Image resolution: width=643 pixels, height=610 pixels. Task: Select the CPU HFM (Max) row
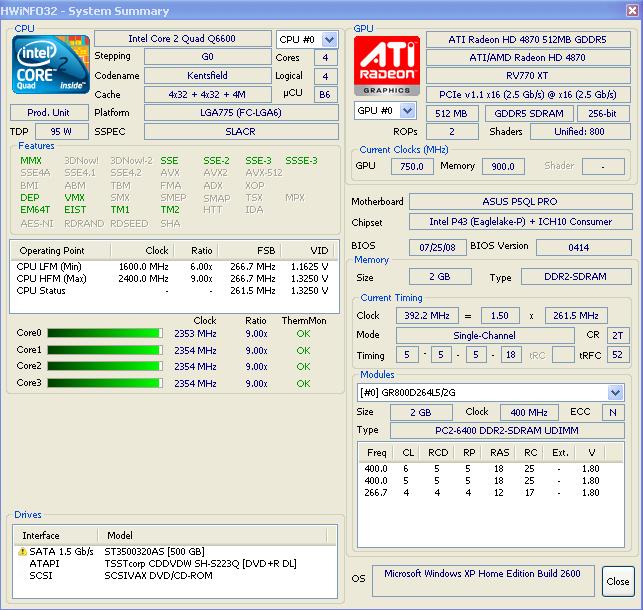(x=174, y=279)
